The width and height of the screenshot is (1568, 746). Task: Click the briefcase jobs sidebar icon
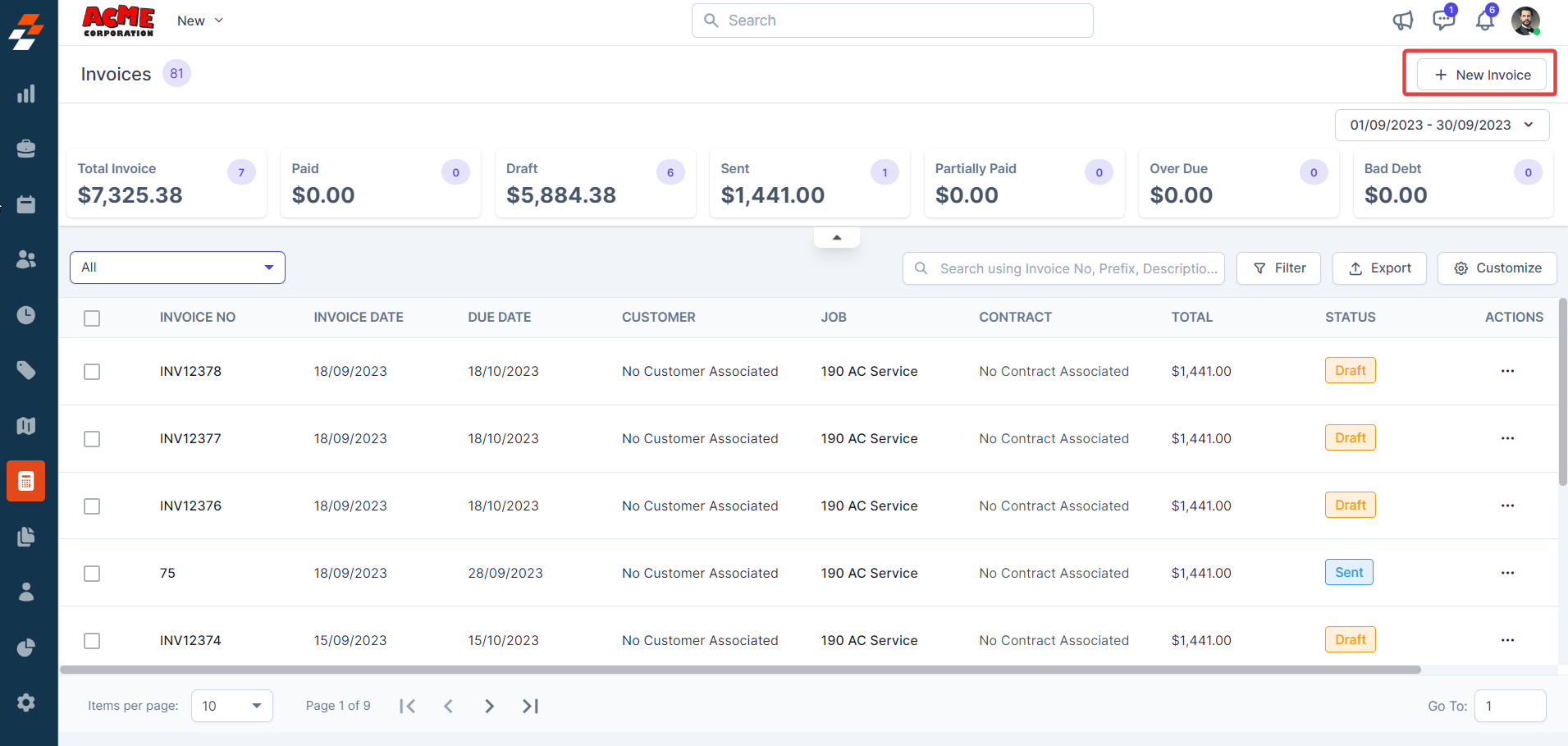point(26,149)
